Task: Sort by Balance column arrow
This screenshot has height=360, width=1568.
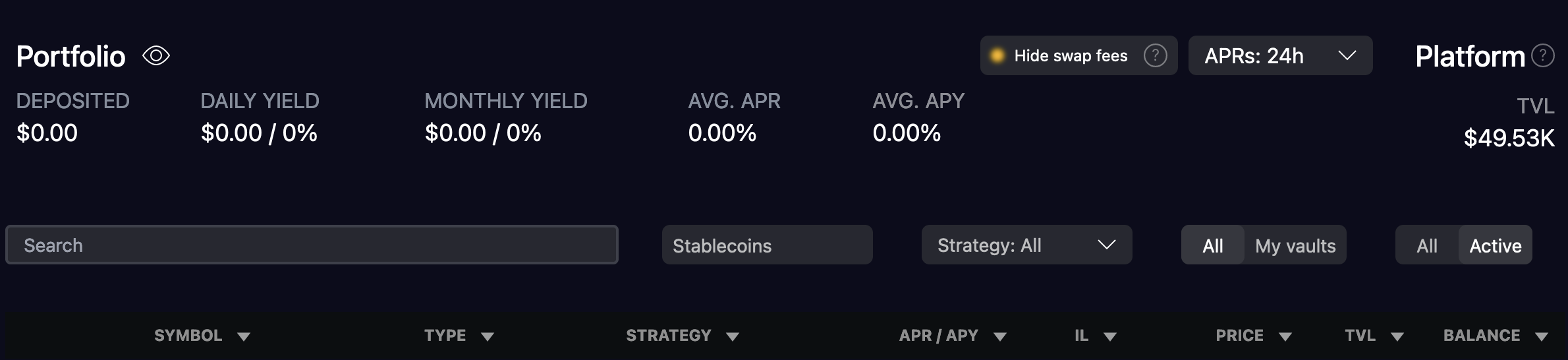Action: tap(1542, 337)
